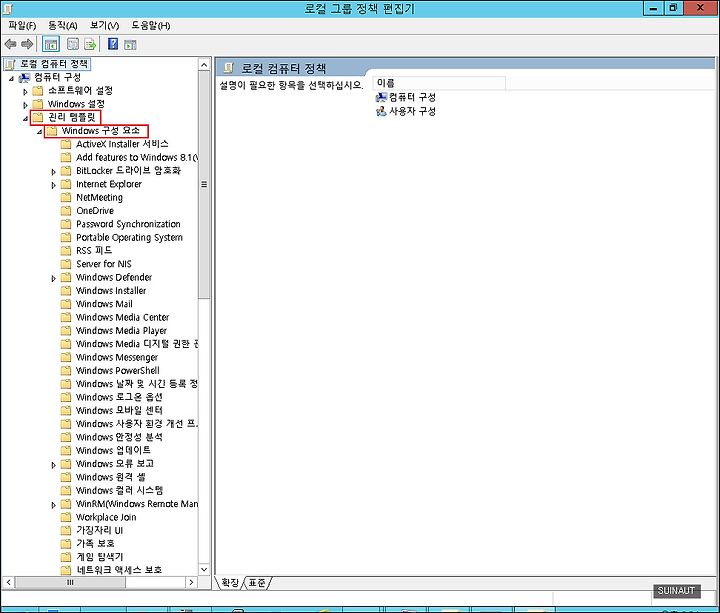Select Windows 업데이트 folder

tap(113, 450)
